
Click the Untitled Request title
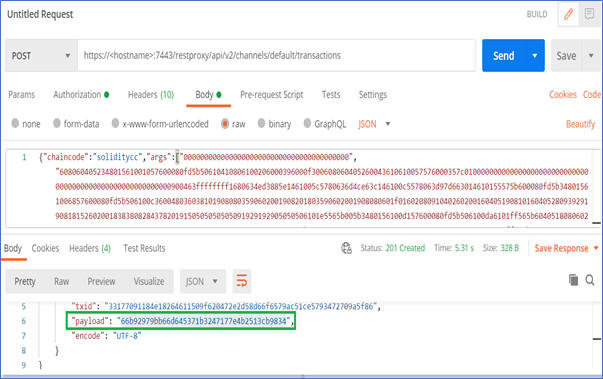coord(40,14)
